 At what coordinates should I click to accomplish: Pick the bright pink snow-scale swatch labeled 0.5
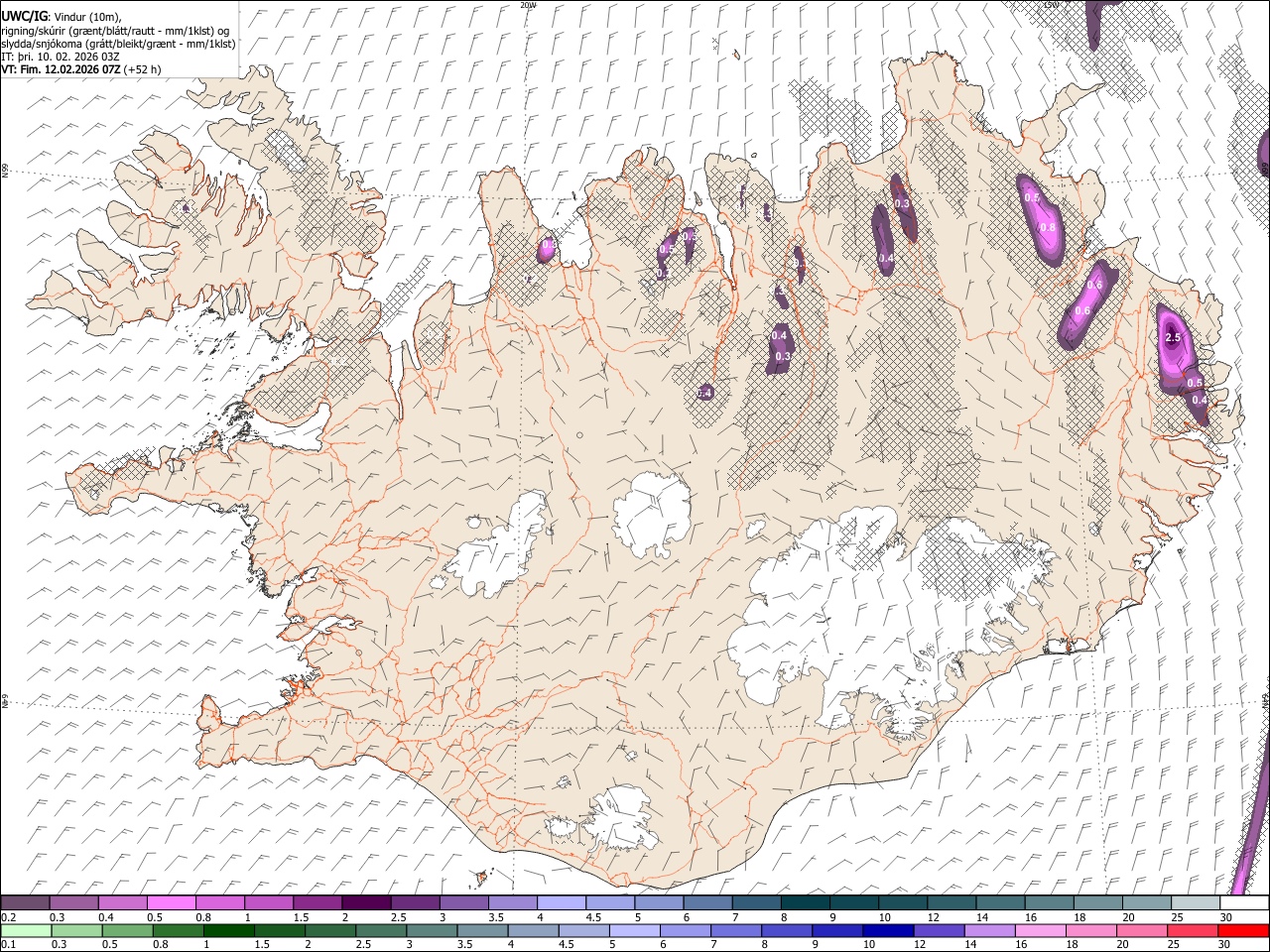[171, 902]
